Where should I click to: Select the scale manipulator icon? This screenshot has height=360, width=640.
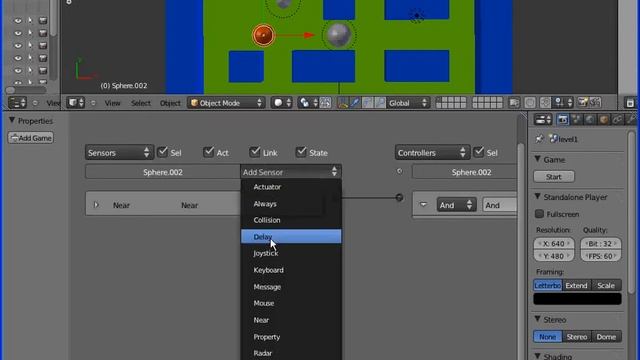pyautogui.click(x=380, y=103)
